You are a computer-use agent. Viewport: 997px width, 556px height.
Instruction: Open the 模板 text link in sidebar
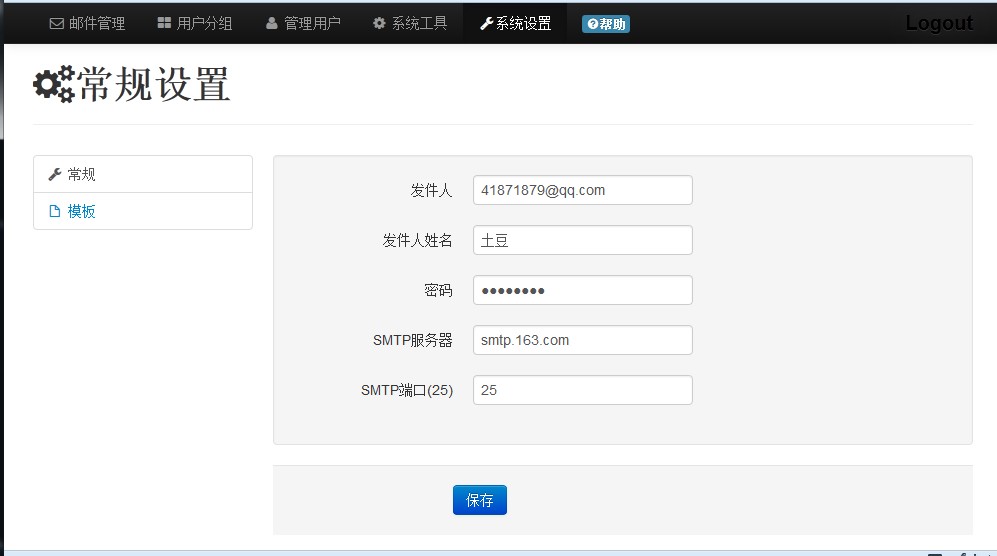point(82,211)
